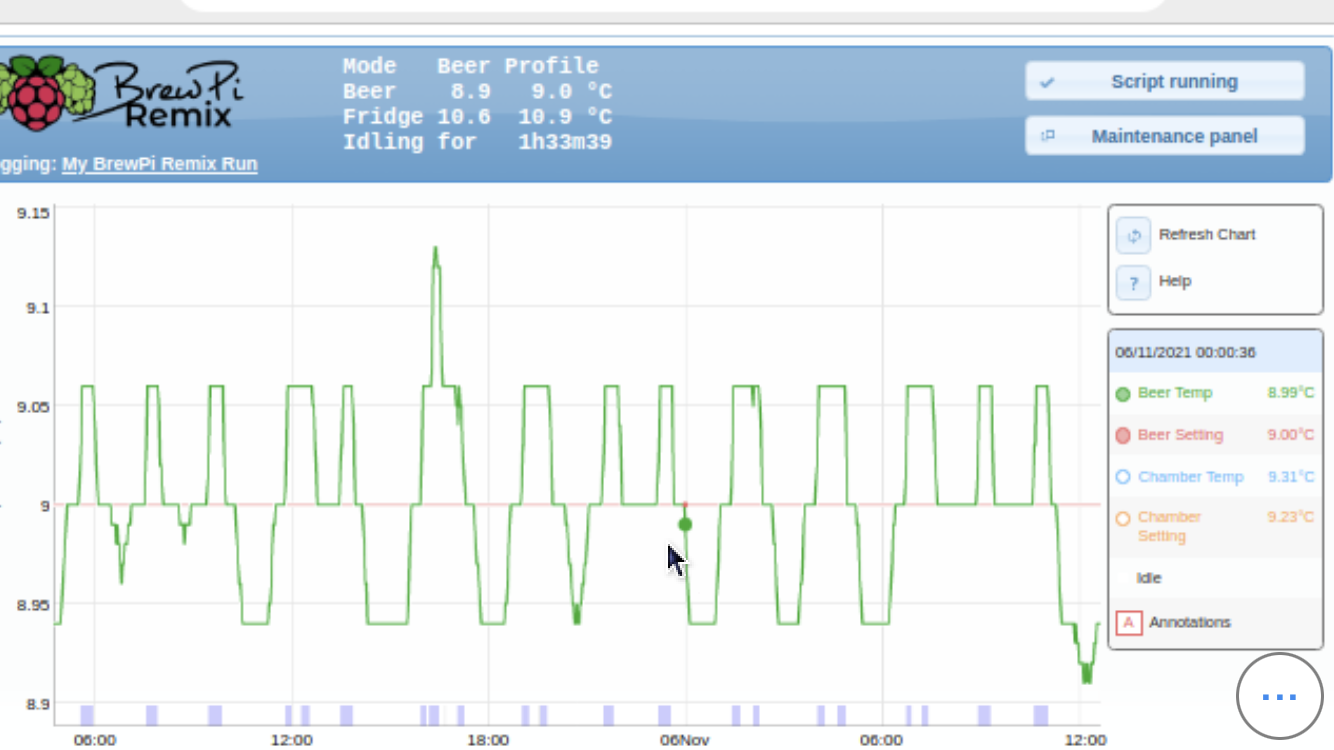This screenshot has width=1334, height=750.
Task: Toggle Beer Setting red series dot
Action: click(1123, 436)
